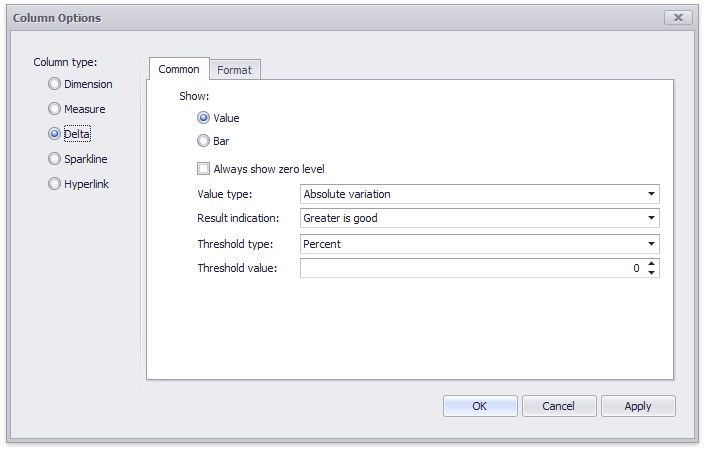
Task: Click the Cancel button
Action: click(558, 406)
